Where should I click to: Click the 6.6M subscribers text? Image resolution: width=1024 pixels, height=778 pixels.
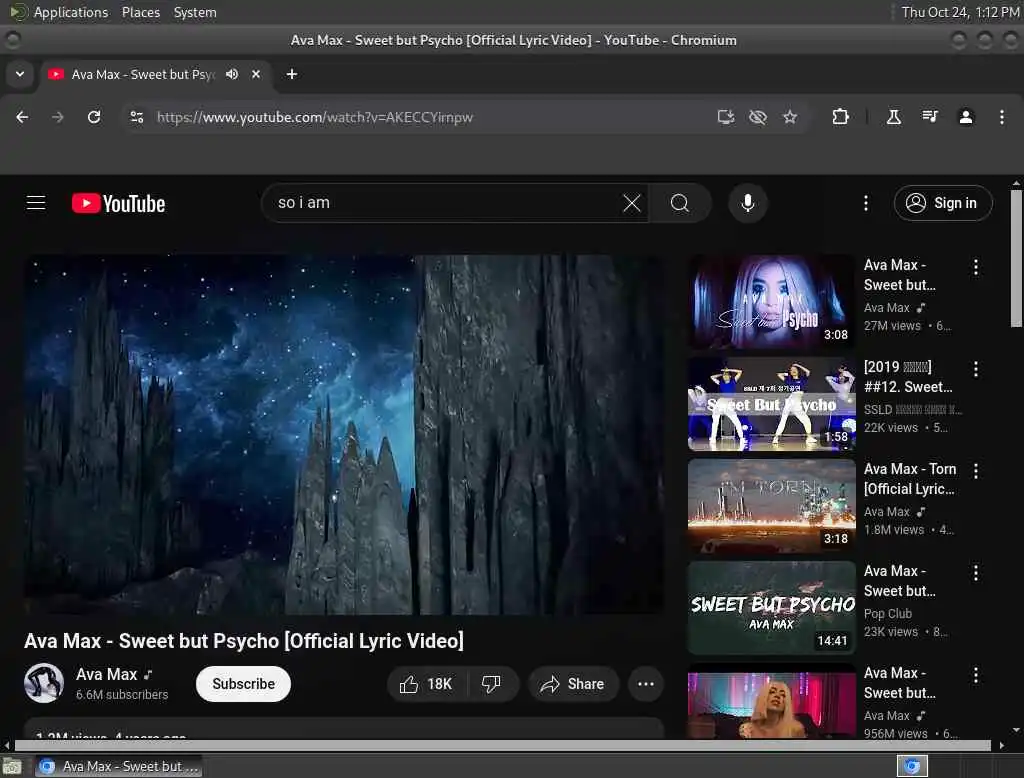122,694
